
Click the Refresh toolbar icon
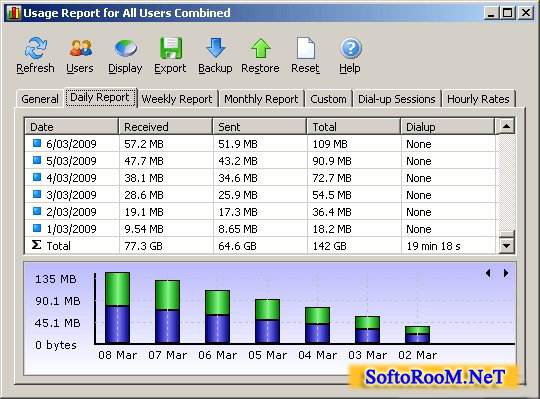(x=35, y=48)
